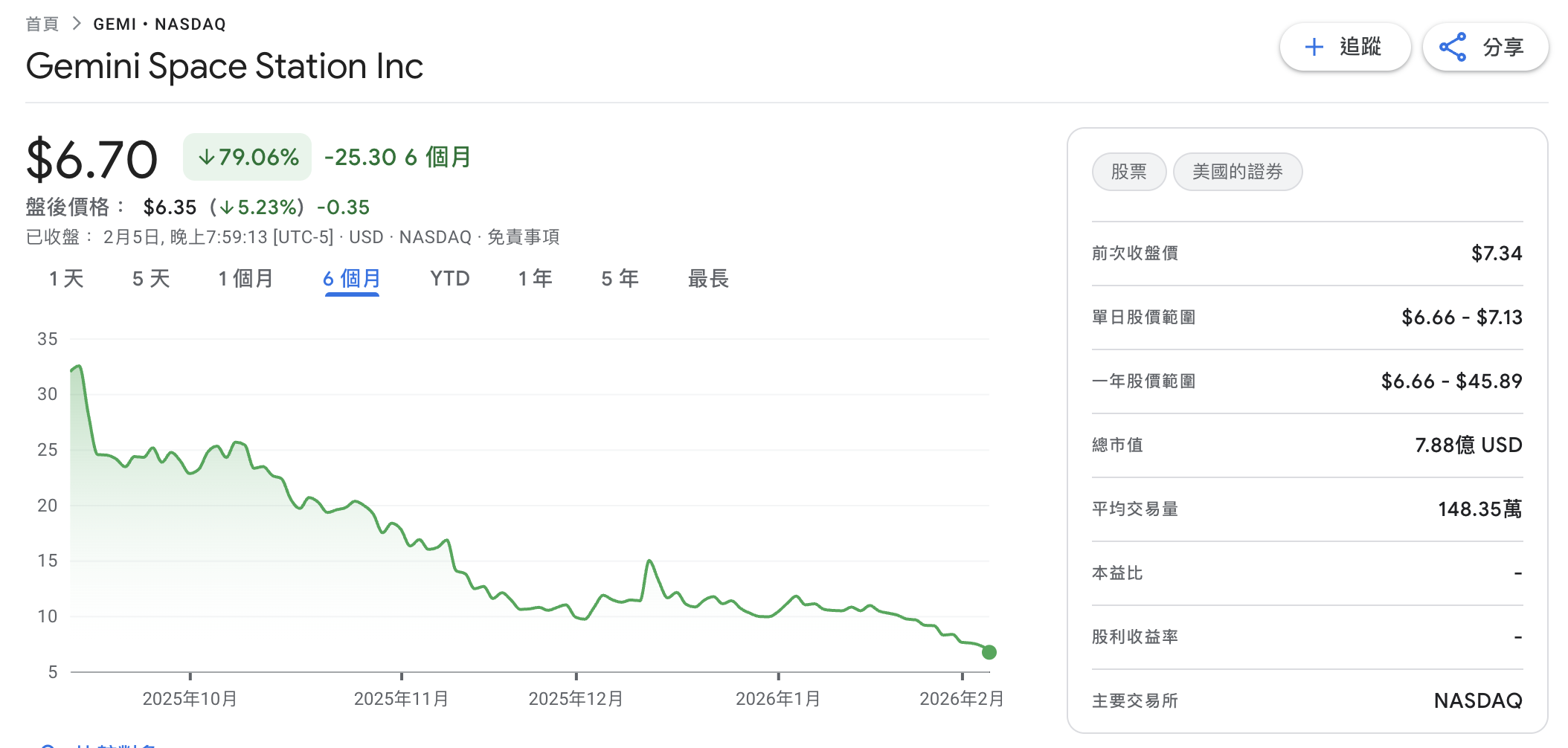Click the 前次收盤價 value $7.34
Image resolution: width=1568 pixels, height=748 pixels.
(1497, 254)
